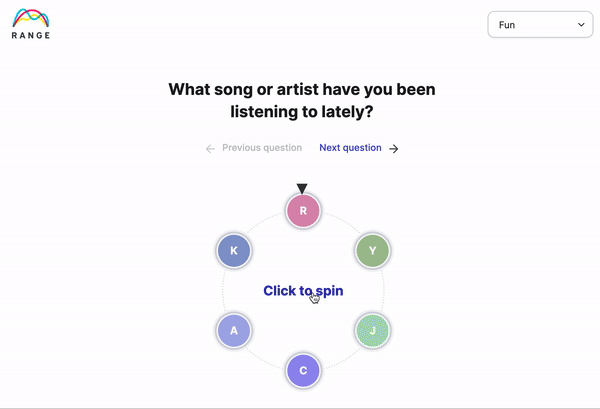Viewport: 600px width, 409px height.
Task: Click the question heading text
Action: click(302, 100)
